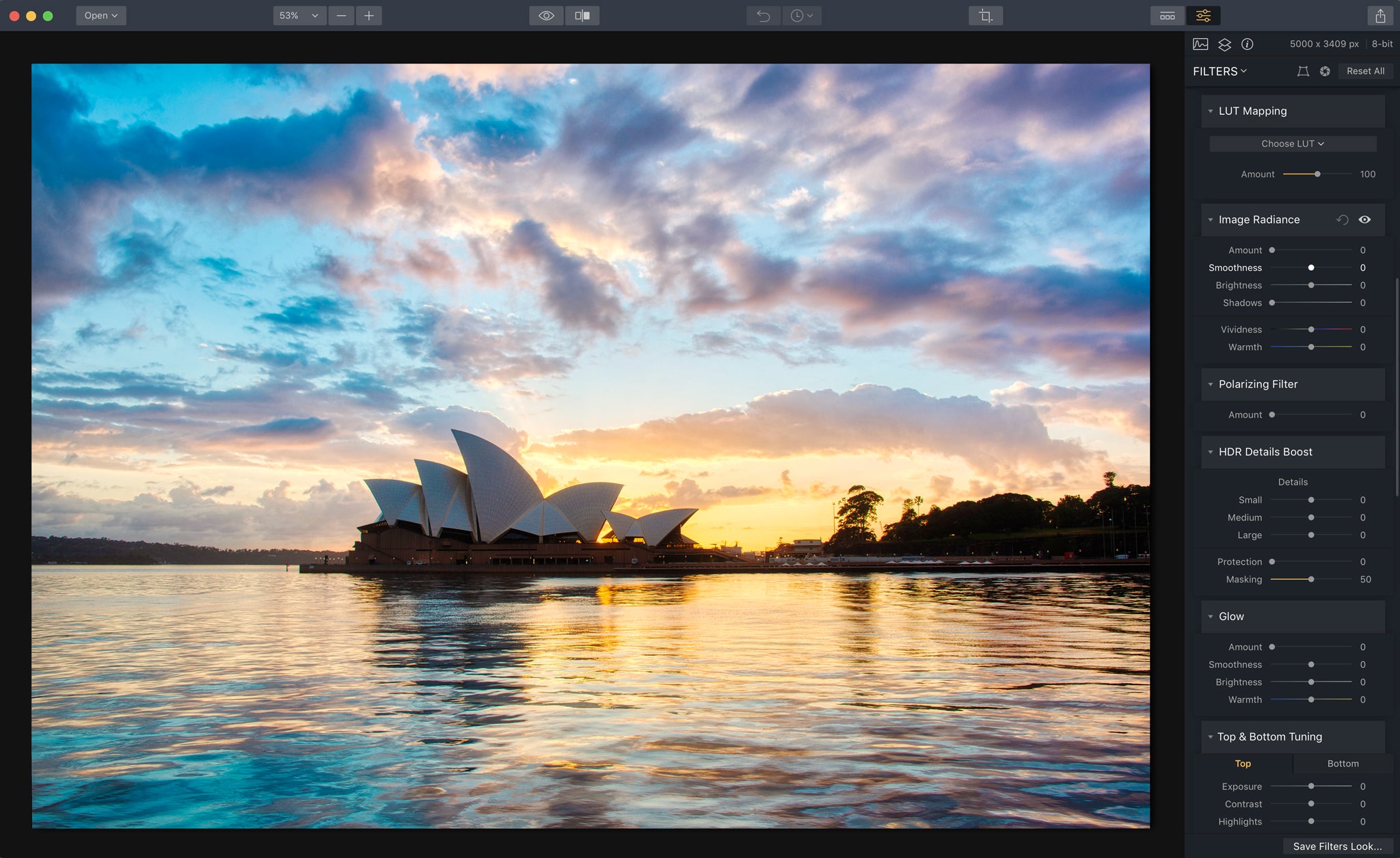Image resolution: width=1400 pixels, height=858 pixels.
Task: Click the share/export icon top right
Action: [1380, 15]
